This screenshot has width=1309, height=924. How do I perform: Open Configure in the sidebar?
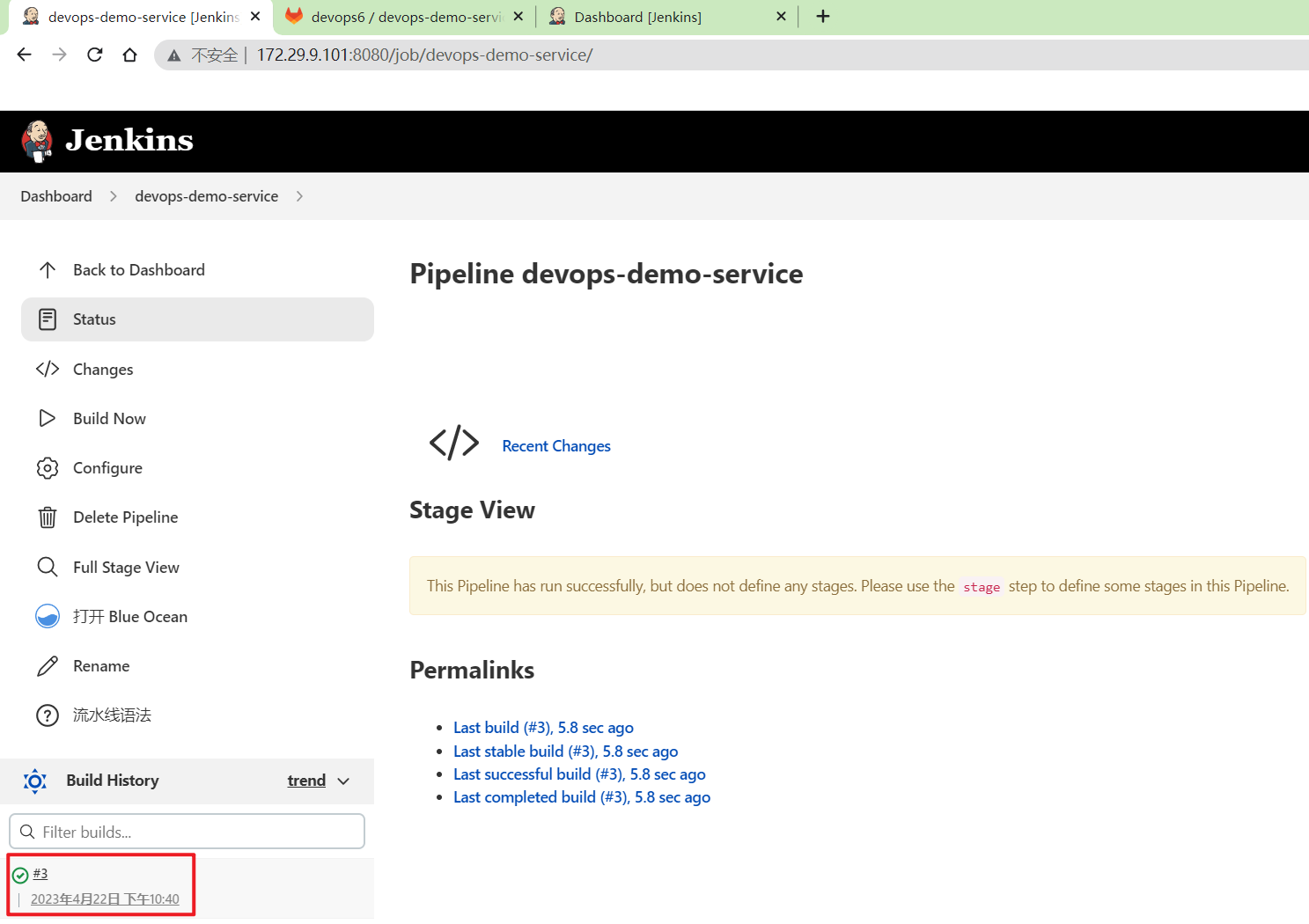coord(197,468)
